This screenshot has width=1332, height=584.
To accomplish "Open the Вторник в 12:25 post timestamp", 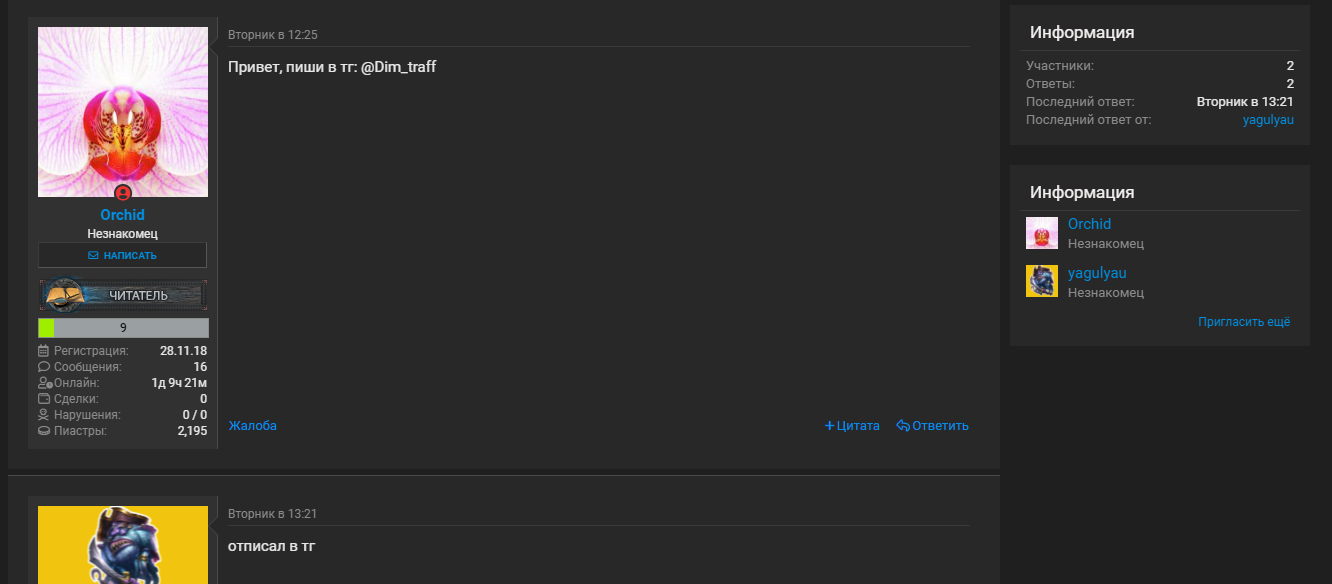I will (x=273, y=35).
